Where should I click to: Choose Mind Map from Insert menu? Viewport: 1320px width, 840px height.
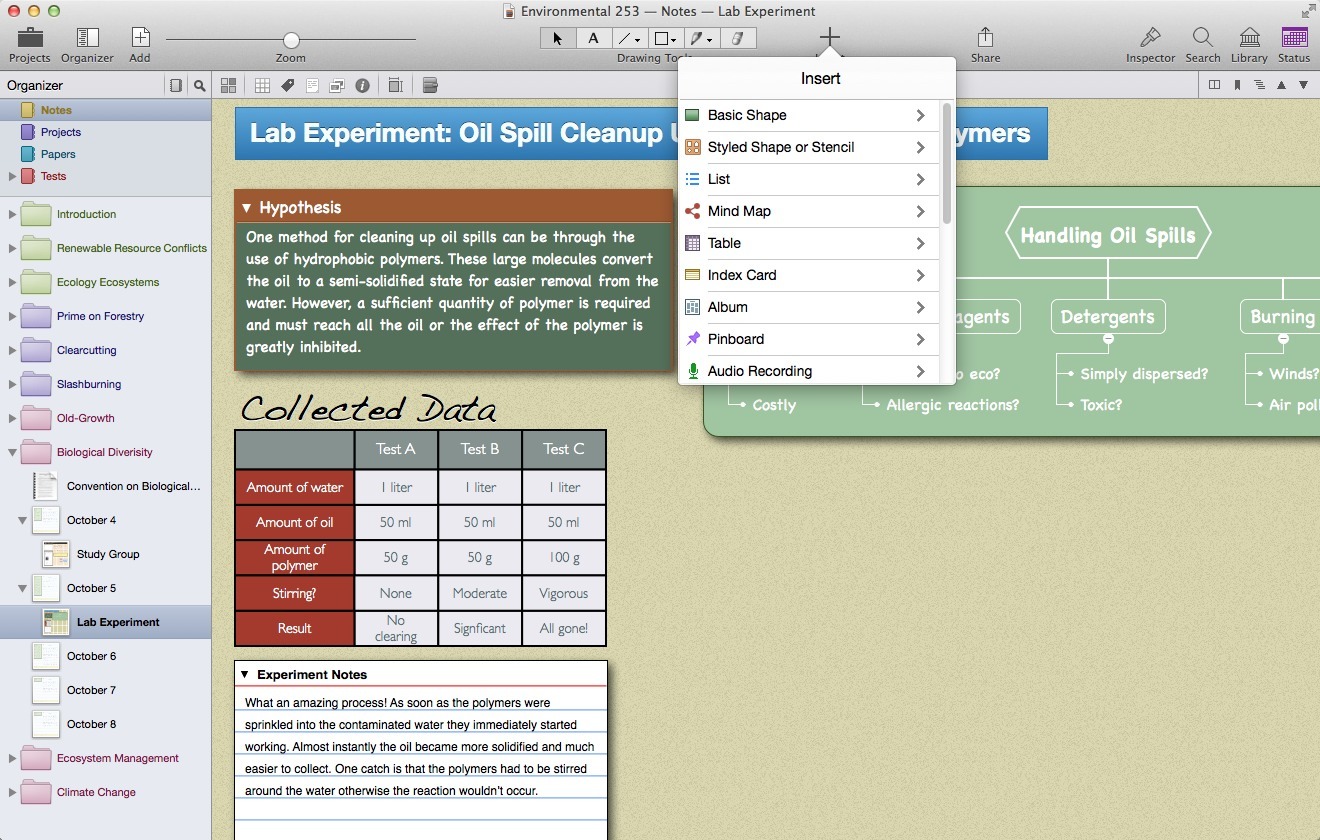(739, 211)
